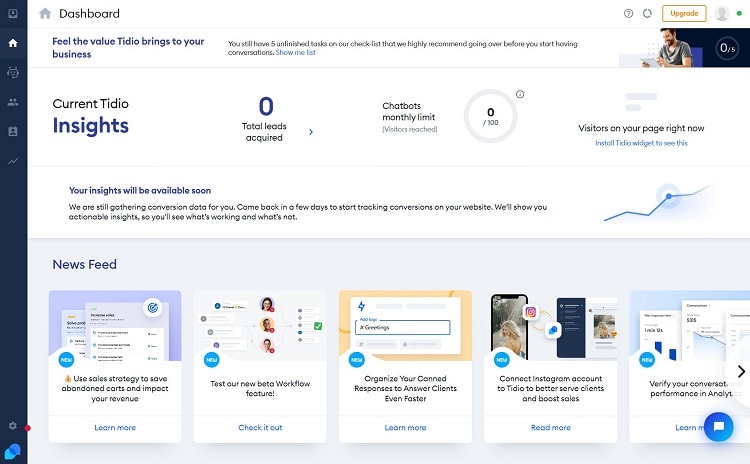Open Install Tidio widget to see this link

[641, 143]
